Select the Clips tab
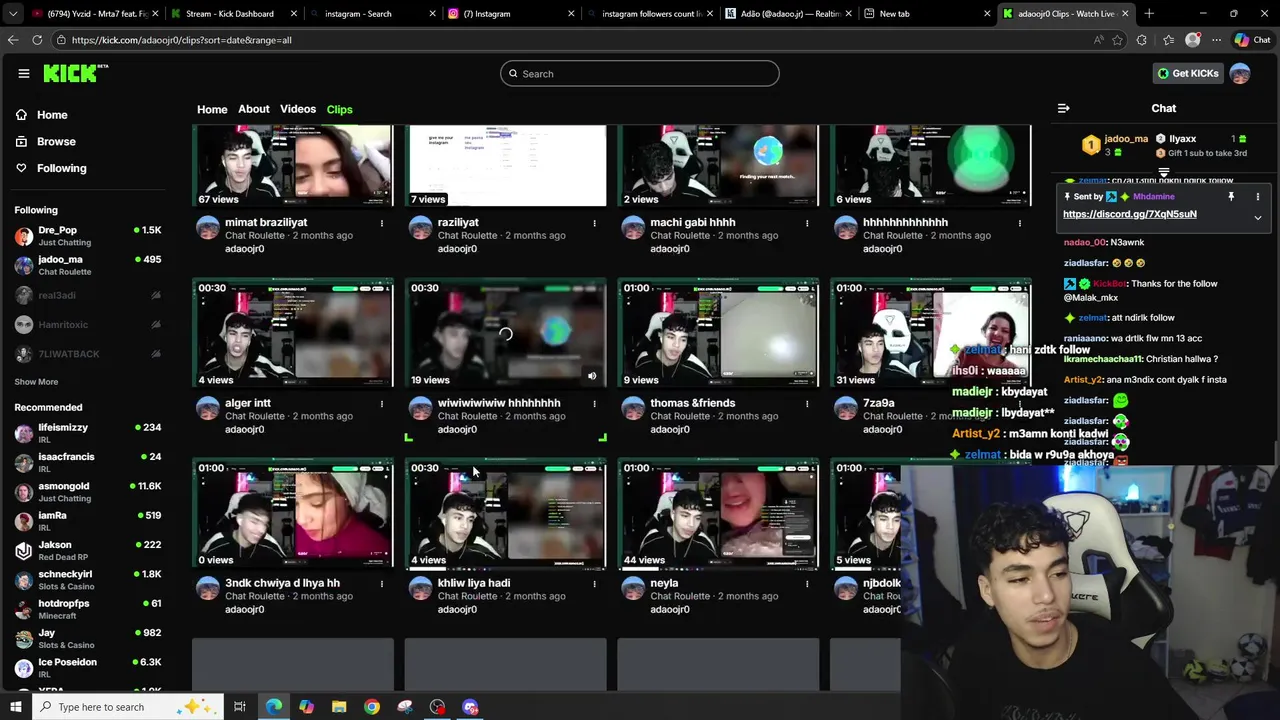This screenshot has width=1280, height=720. click(x=339, y=109)
